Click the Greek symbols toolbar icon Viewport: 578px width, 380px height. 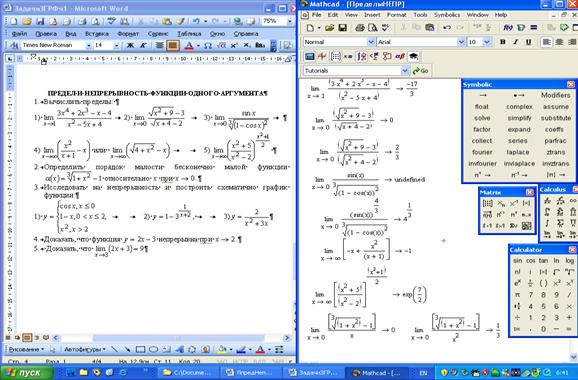(400, 56)
